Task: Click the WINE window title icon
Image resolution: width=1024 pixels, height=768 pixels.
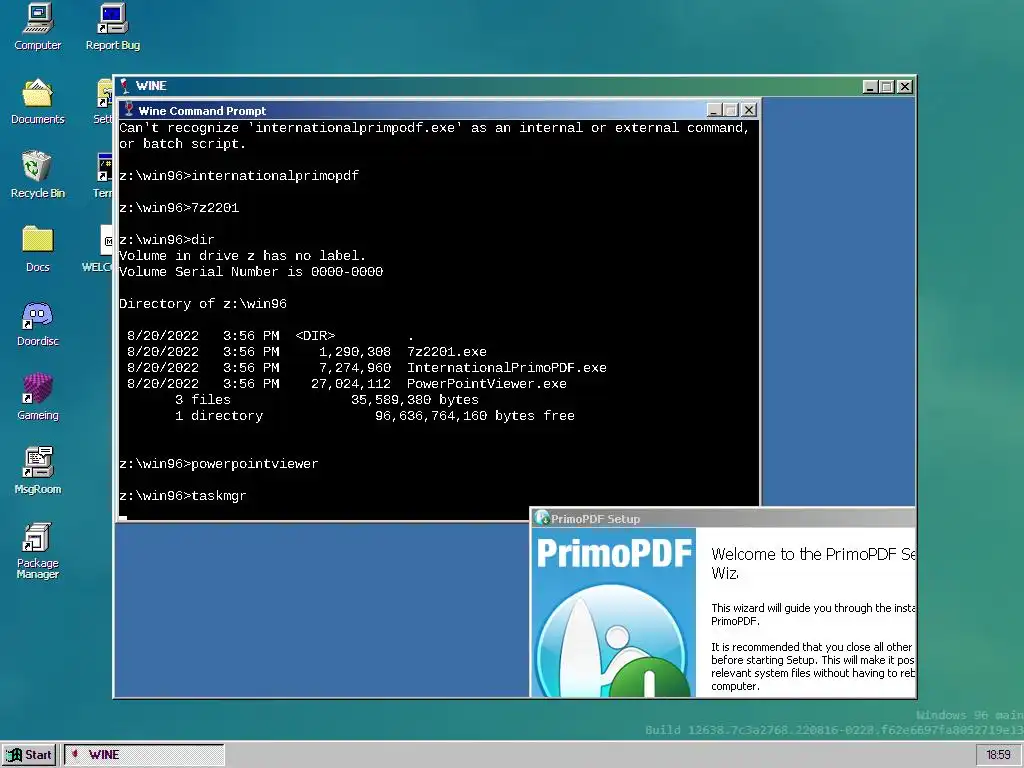Action: click(x=125, y=86)
